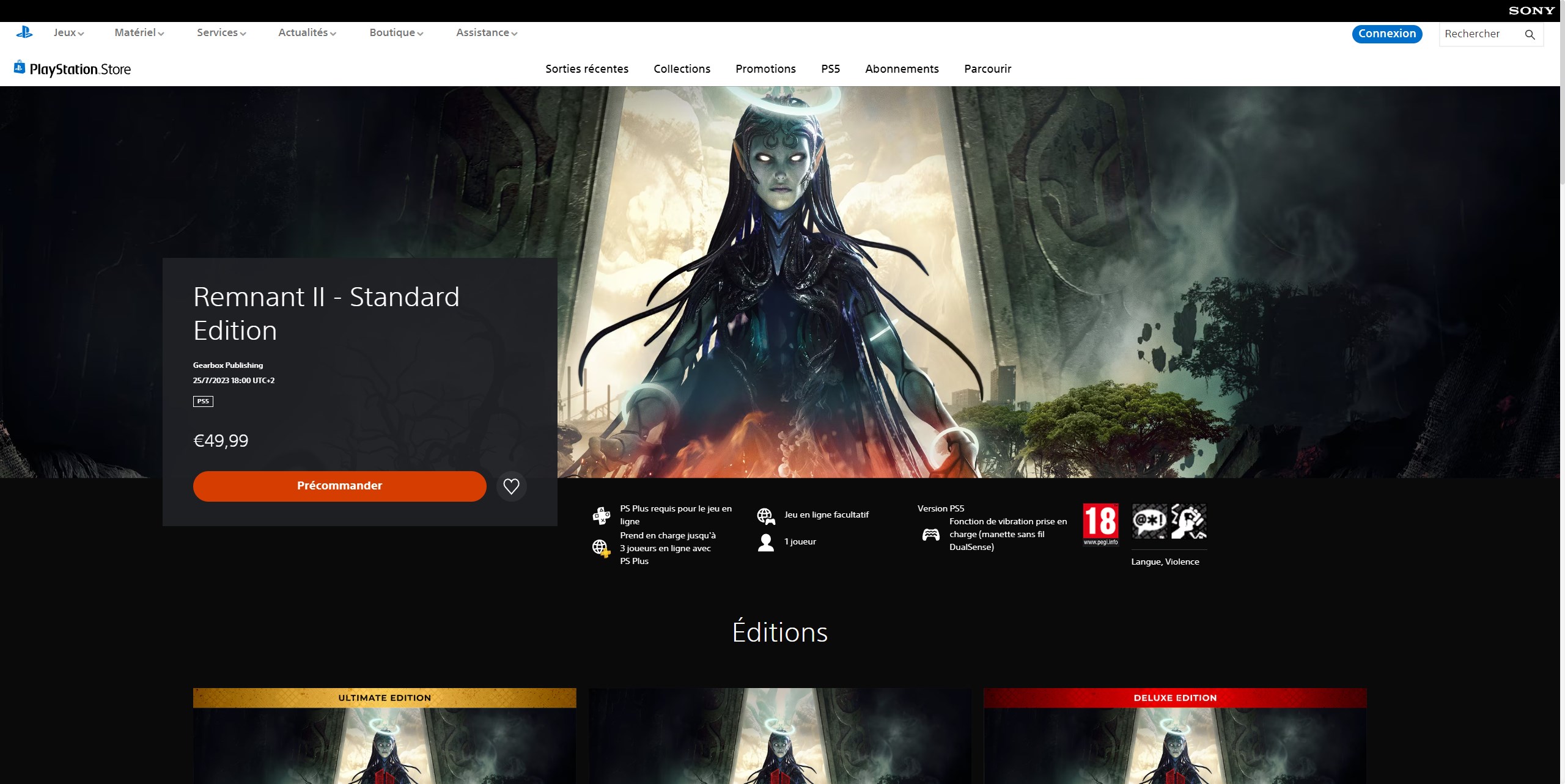1565x784 pixels.
Task: Expand the Boutique dropdown menu
Action: pos(396,33)
